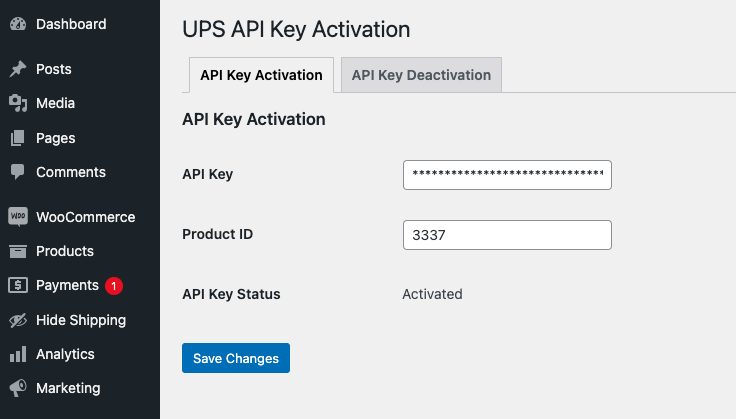Click the Pages icon in sidebar

coord(18,138)
